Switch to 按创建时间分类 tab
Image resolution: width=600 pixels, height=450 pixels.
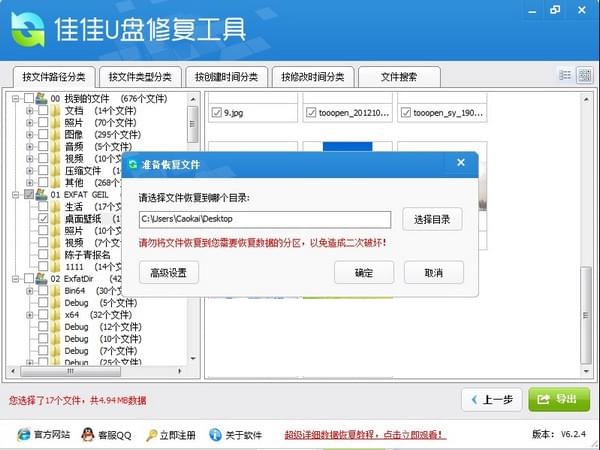226,77
